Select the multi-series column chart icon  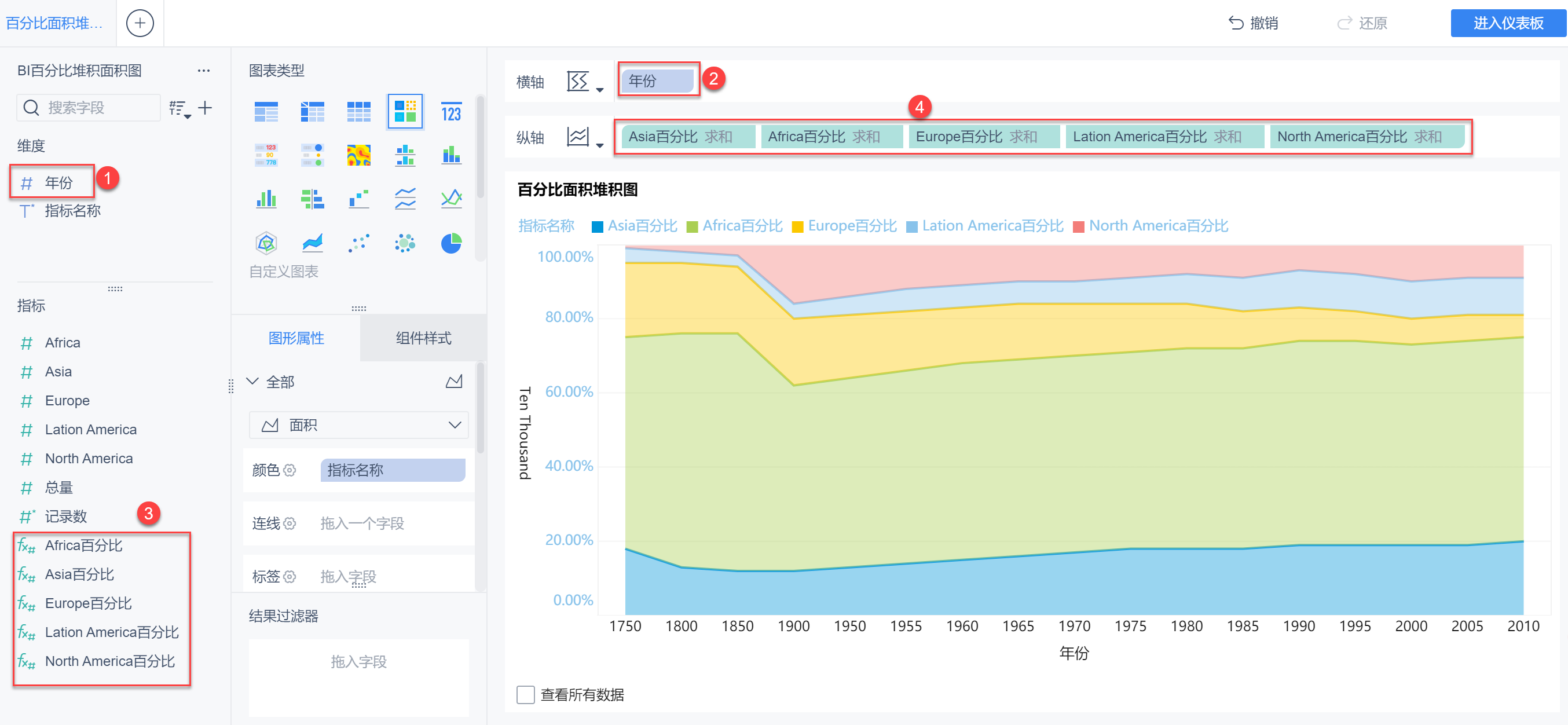(266, 199)
